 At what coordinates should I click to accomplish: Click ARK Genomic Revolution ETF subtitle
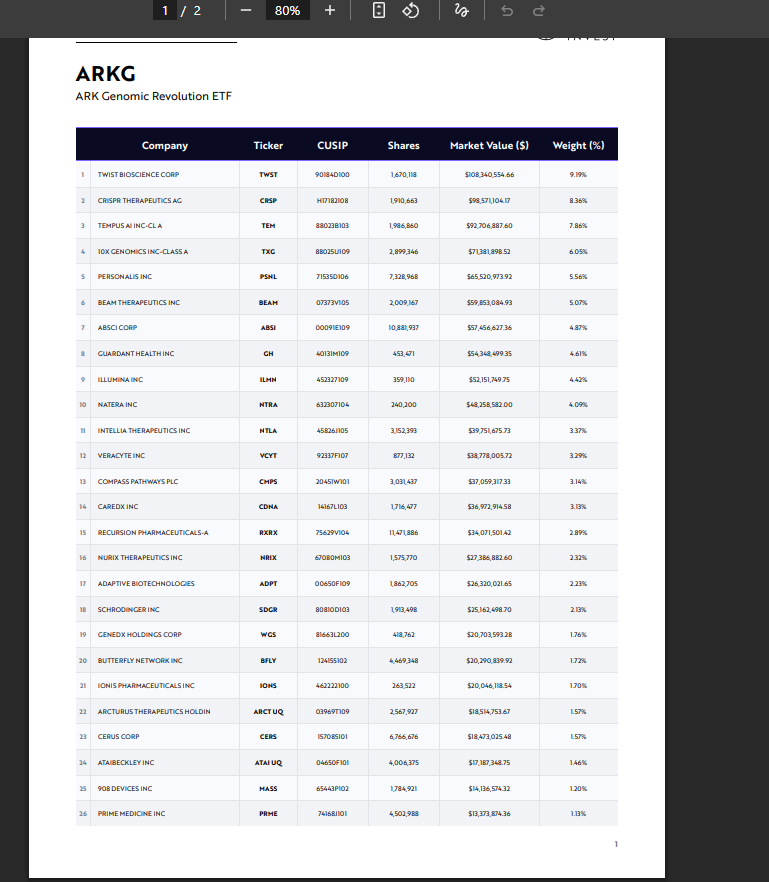[x=154, y=96]
